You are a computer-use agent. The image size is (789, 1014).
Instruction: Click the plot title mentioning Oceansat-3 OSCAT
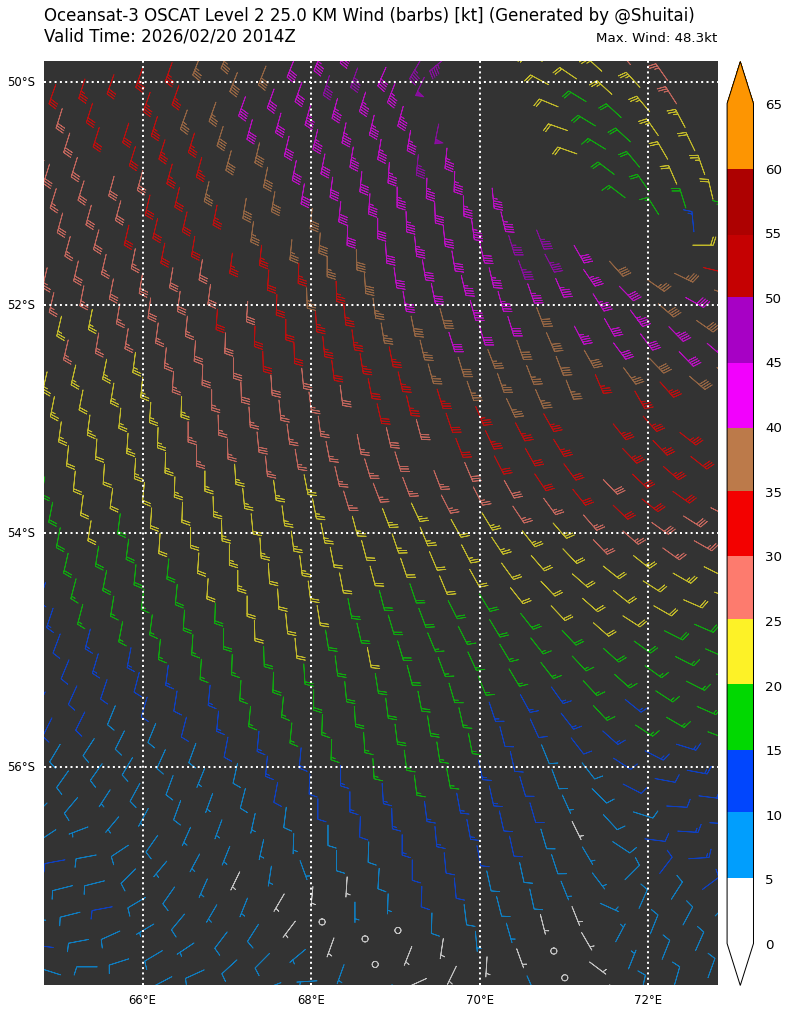coord(369,16)
